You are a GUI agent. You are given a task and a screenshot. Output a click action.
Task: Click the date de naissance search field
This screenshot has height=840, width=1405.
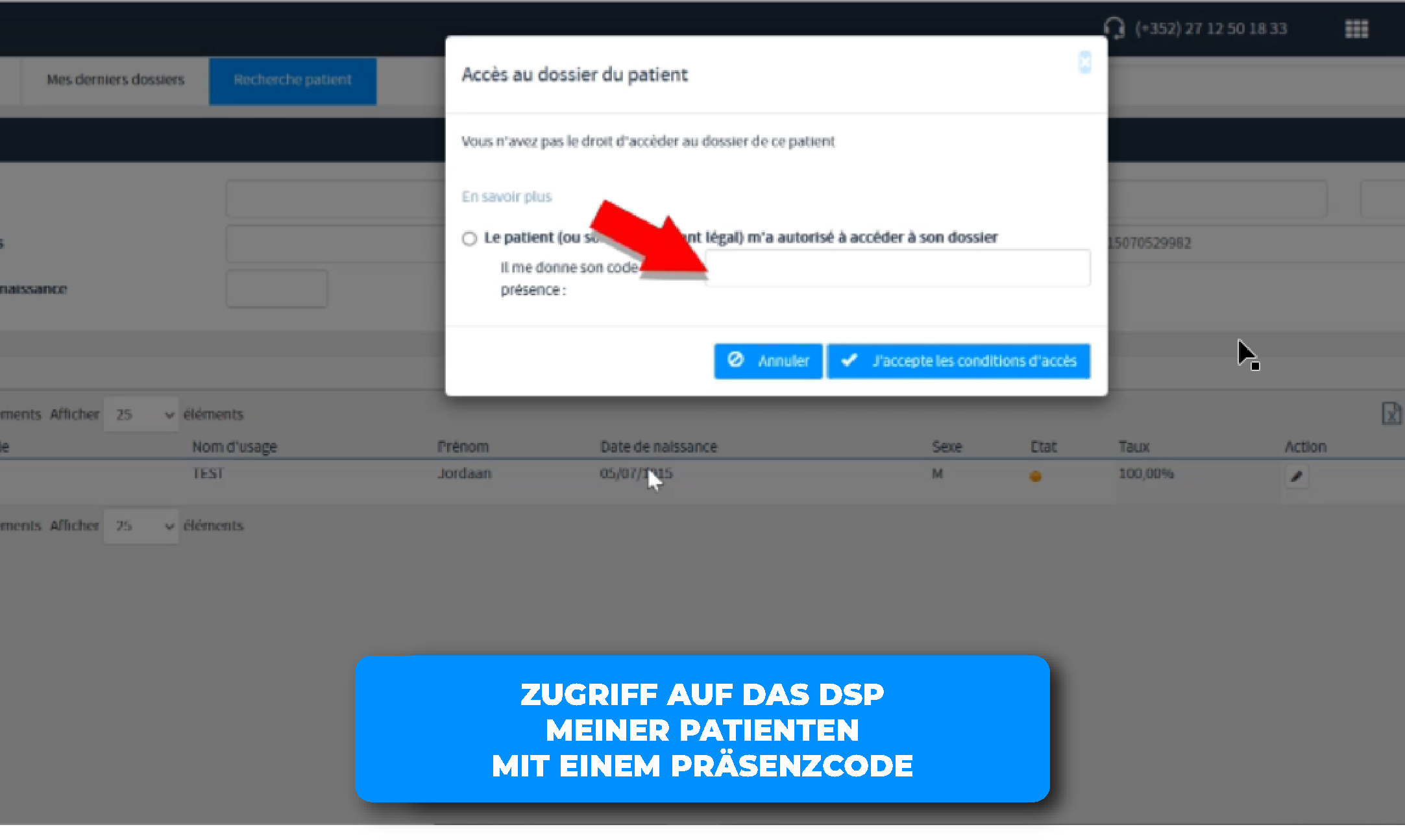(276, 289)
